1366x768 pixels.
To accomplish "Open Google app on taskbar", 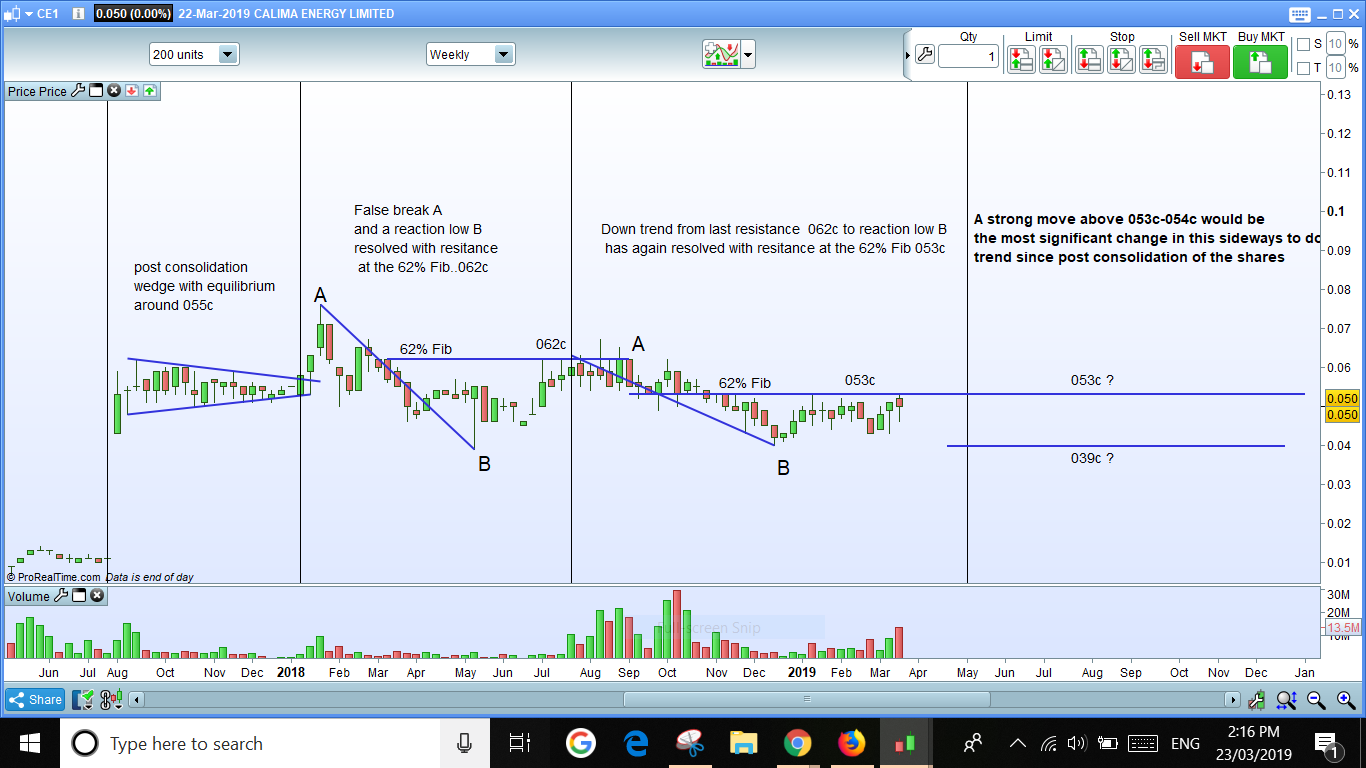I will click(580, 743).
